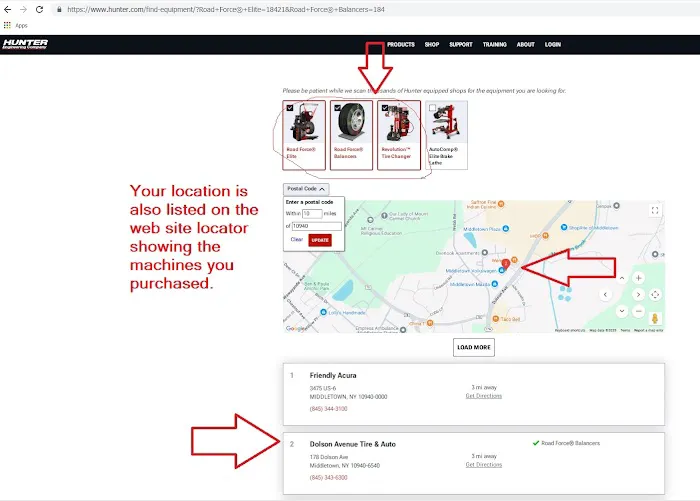Click Report a map error link

(649, 330)
